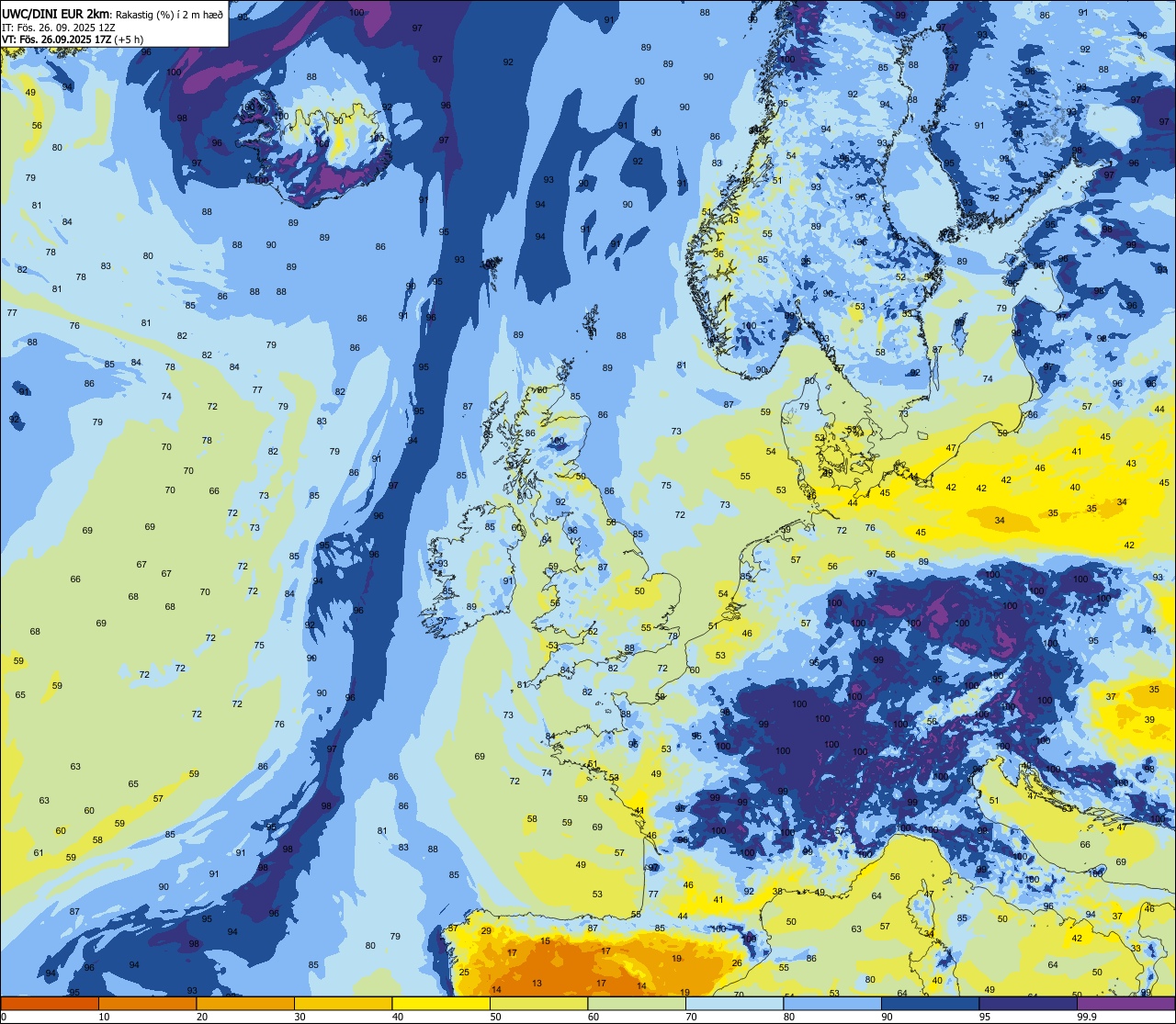Viewport: 1176px width, 1024px height.
Task: Click the 30–40% amber legend swatch
Action: tap(343, 1003)
